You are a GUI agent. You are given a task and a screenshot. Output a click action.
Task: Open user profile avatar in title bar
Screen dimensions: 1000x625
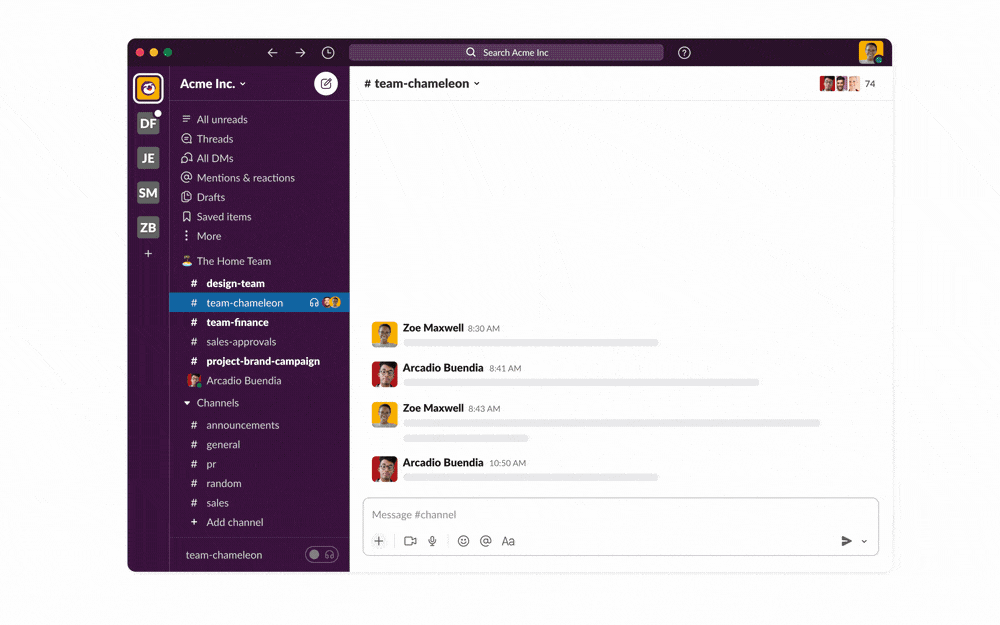point(871,52)
